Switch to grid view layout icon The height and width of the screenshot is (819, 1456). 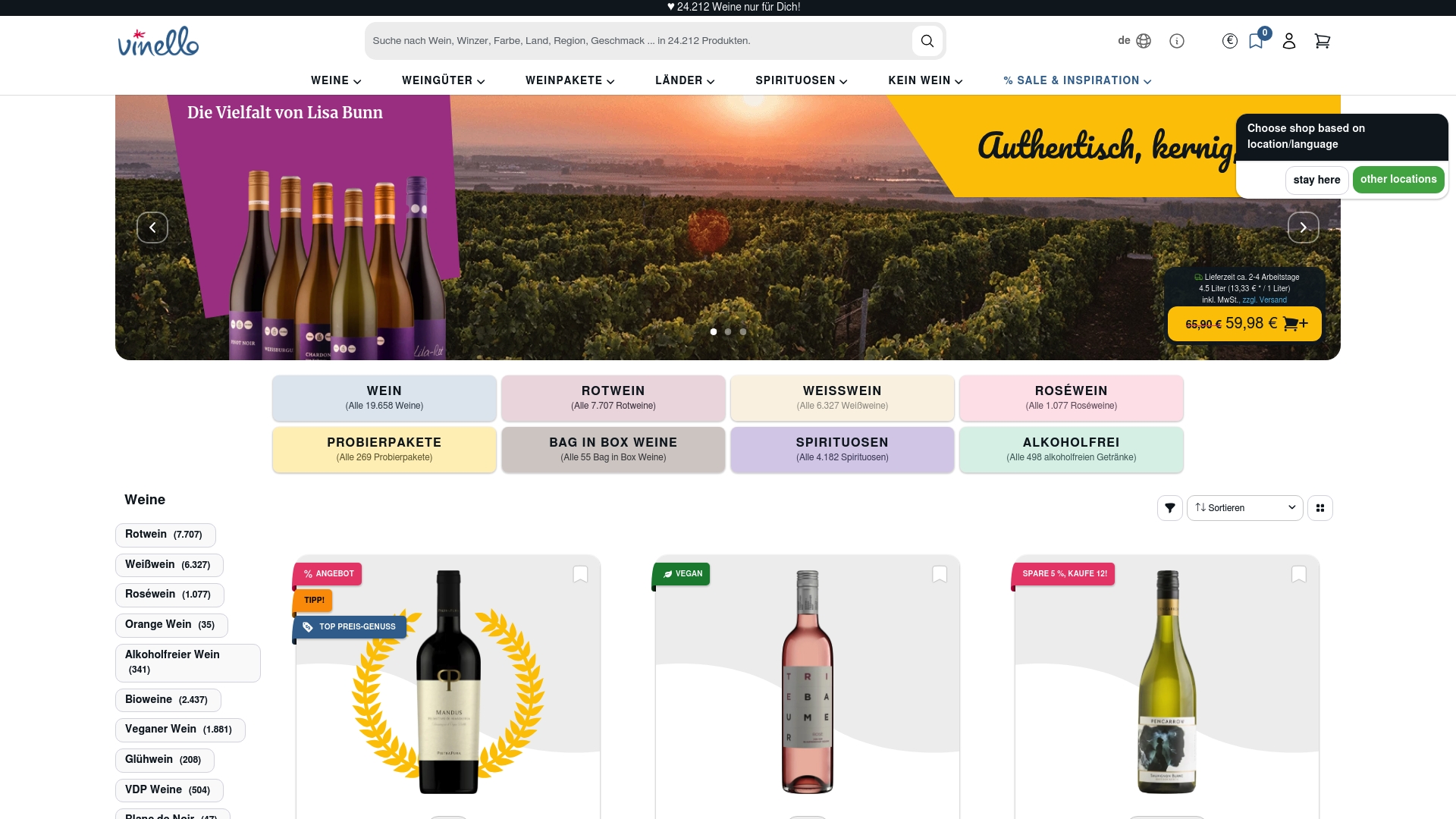(1320, 508)
